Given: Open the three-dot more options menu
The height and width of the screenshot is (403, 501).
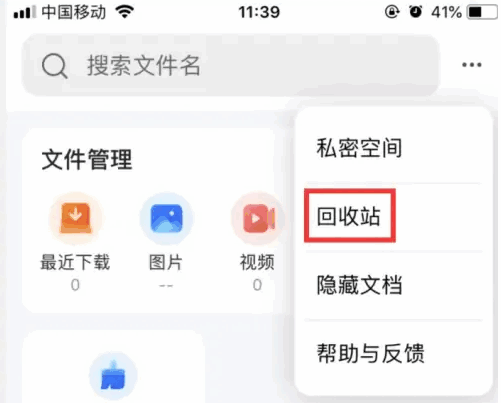Looking at the screenshot, I should point(472,65).
